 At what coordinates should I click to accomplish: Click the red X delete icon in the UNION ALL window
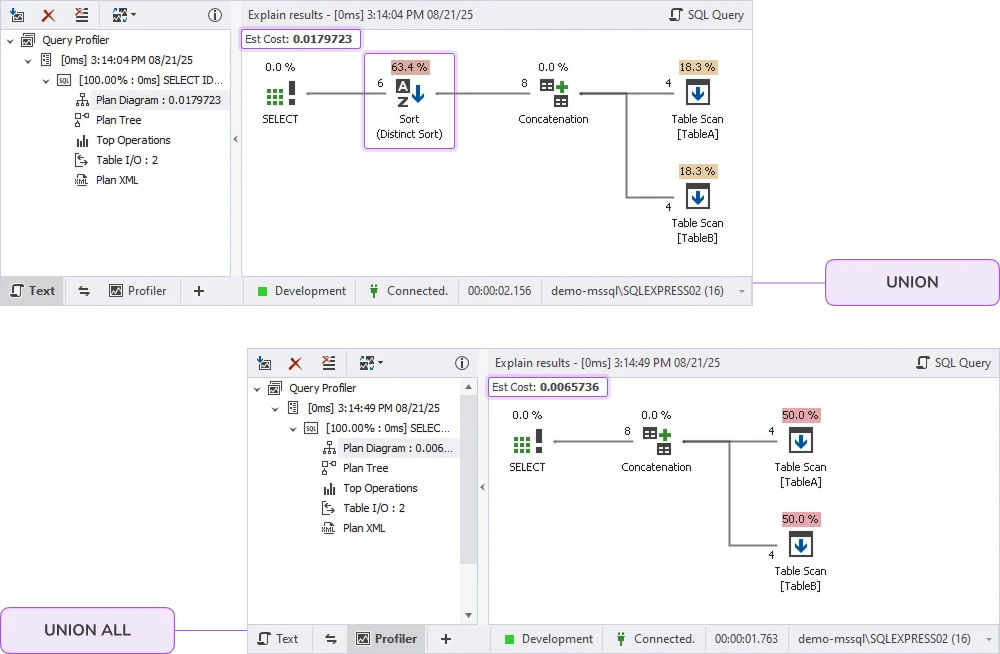[295, 364]
